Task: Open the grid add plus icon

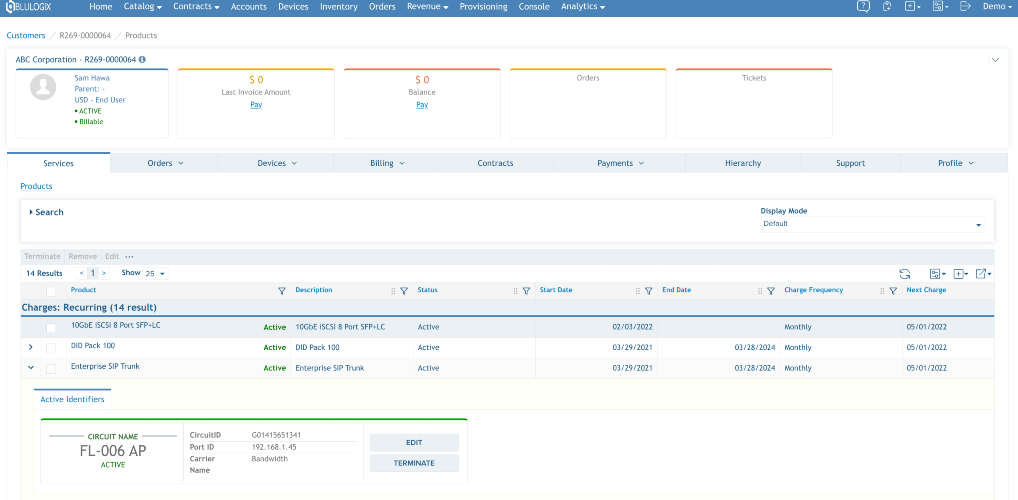Action: [x=961, y=274]
